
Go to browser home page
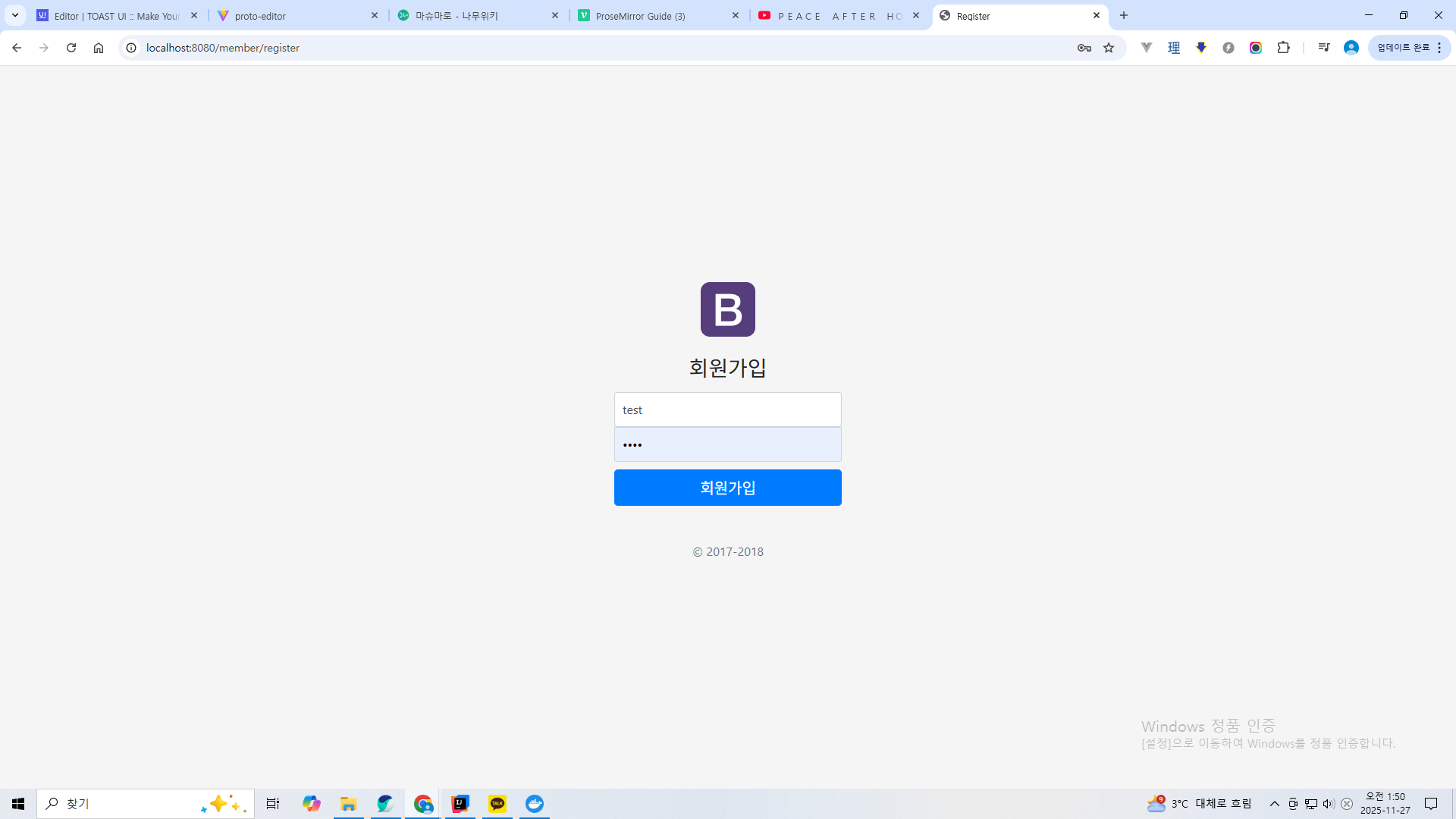(x=99, y=48)
